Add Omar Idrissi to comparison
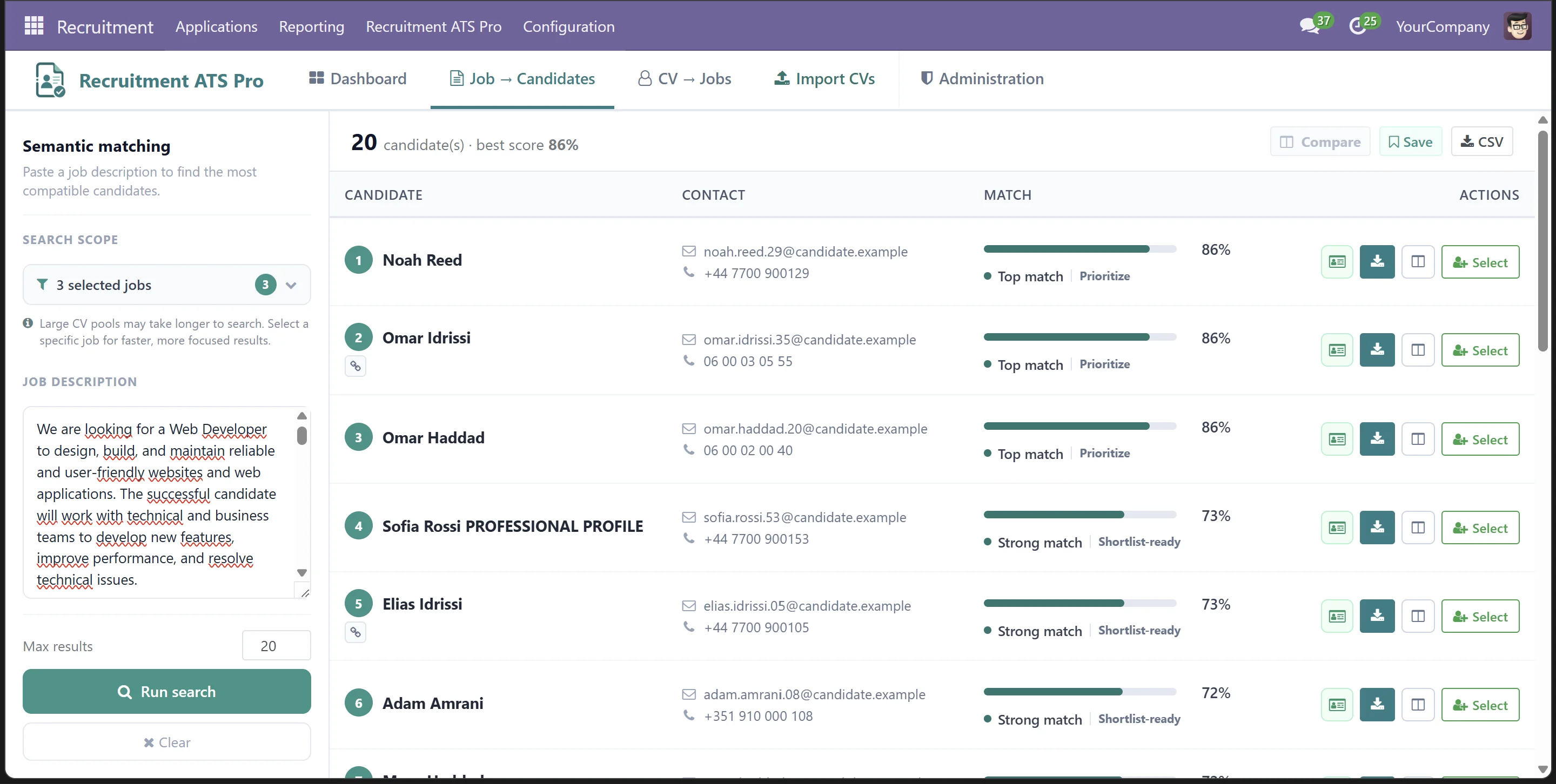 coord(1417,350)
